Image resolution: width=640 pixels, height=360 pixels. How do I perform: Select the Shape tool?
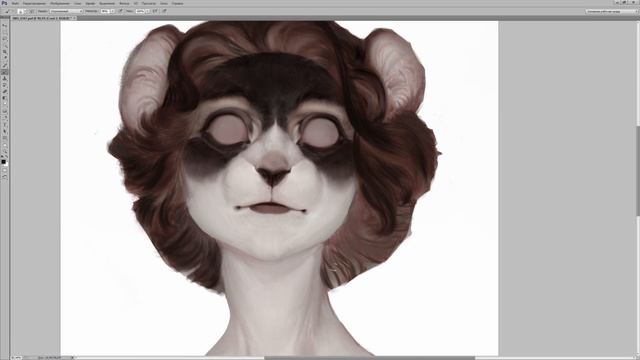pyautogui.click(x=5, y=138)
